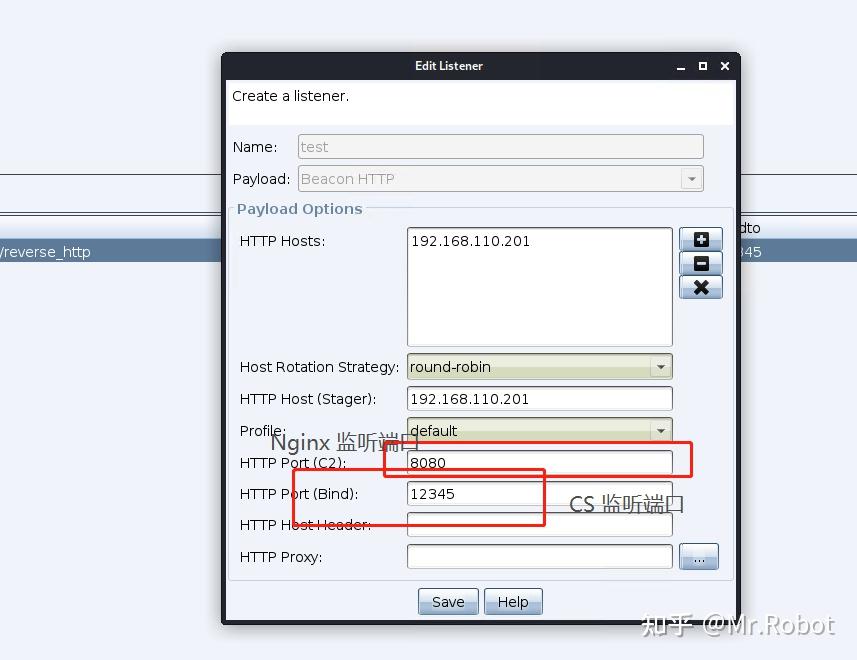Minimize the Edit Listener window
This screenshot has height=660, width=857.
(x=681, y=66)
